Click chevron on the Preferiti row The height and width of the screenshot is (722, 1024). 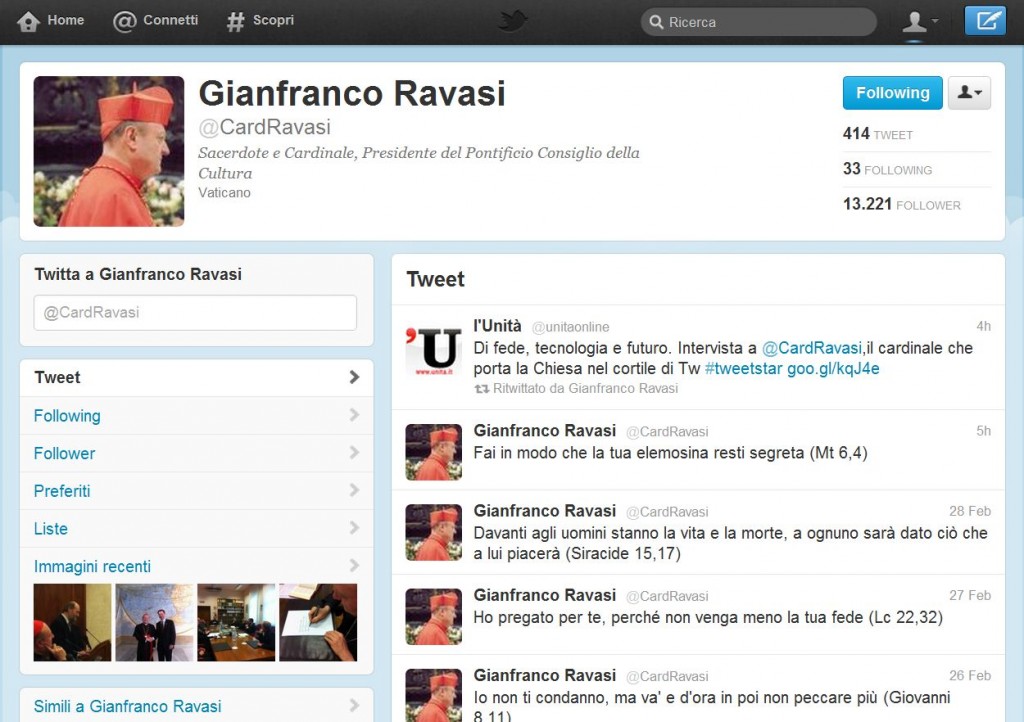pos(354,490)
